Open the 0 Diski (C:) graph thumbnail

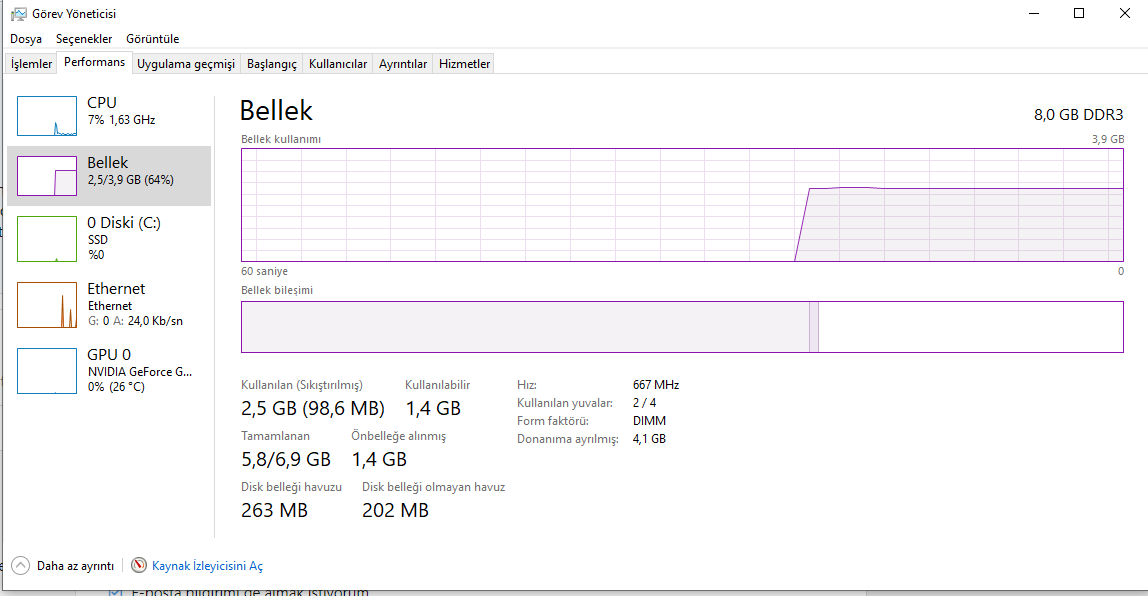[47, 238]
